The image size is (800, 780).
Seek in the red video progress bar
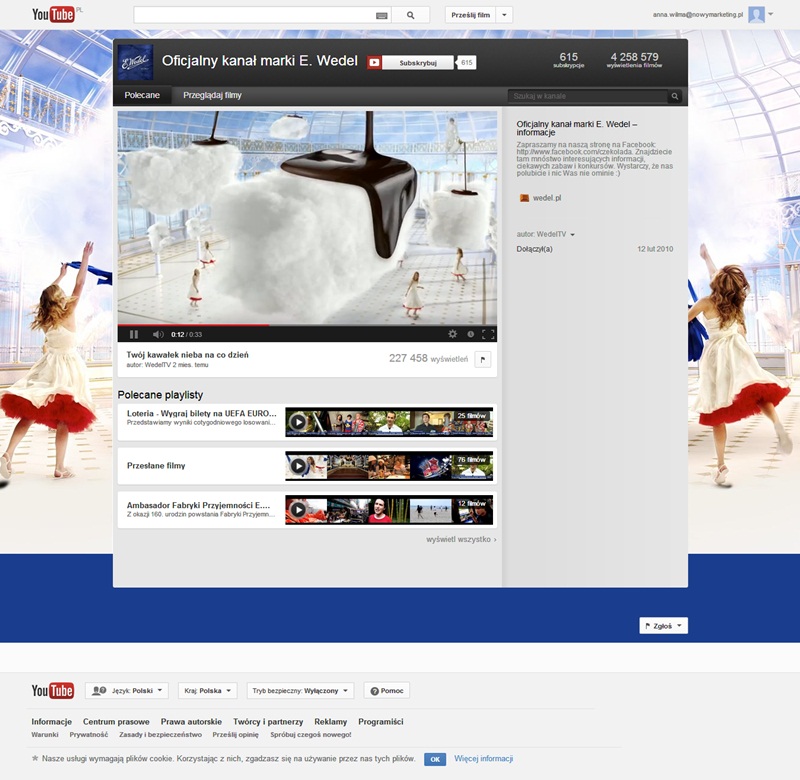(x=194, y=325)
